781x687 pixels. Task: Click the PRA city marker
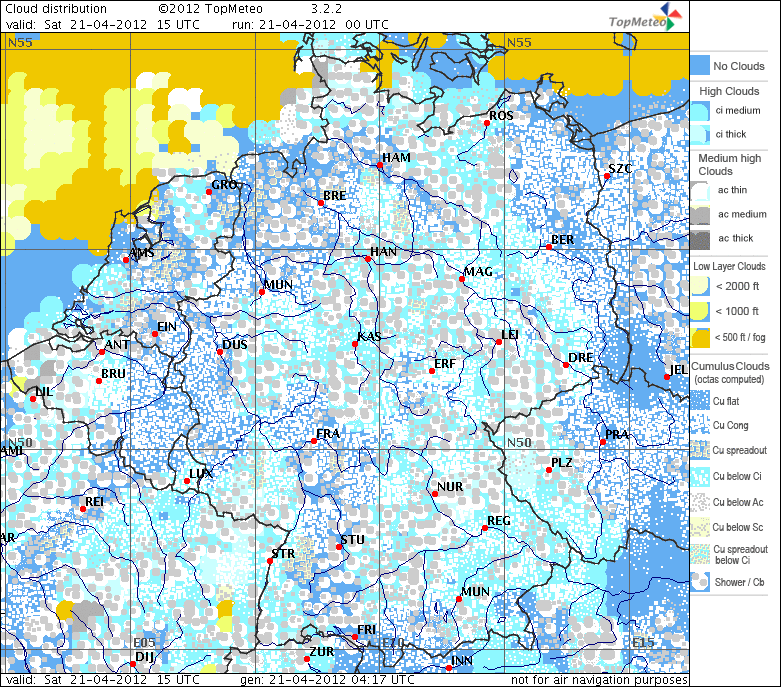(x=602, y=442)
